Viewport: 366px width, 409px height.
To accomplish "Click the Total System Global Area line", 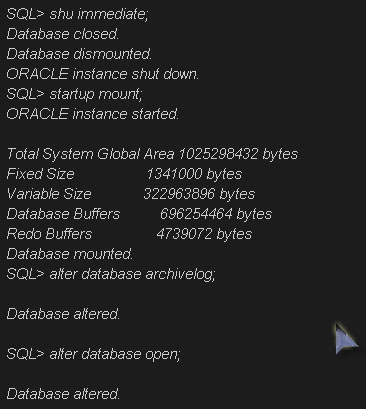I will (152, 154).
